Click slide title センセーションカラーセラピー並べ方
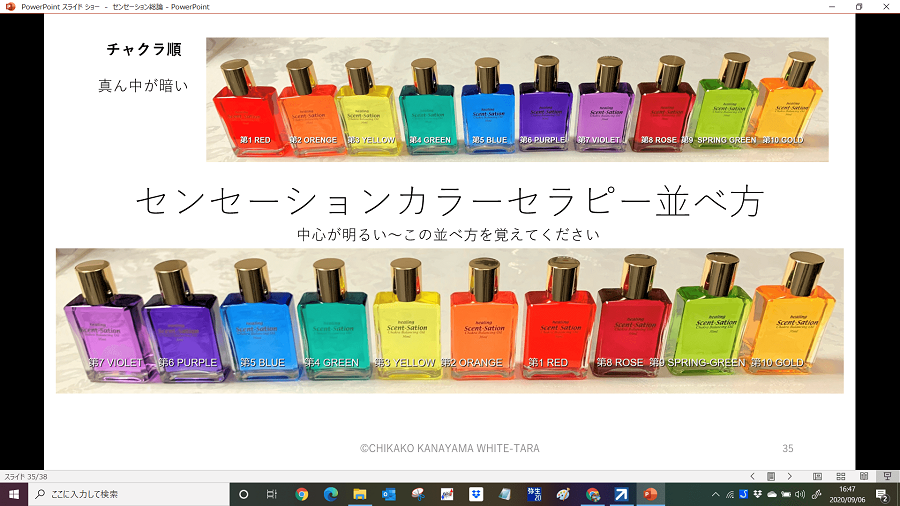The height and width of the screenshot is (506, 900). coord(449,201)
